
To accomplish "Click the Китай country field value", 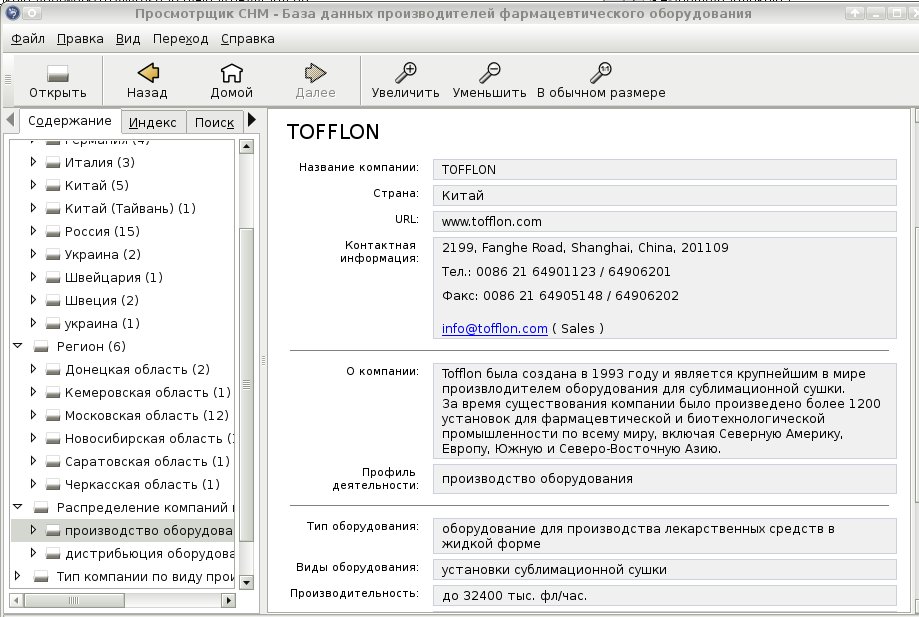I will pos(665,196).
